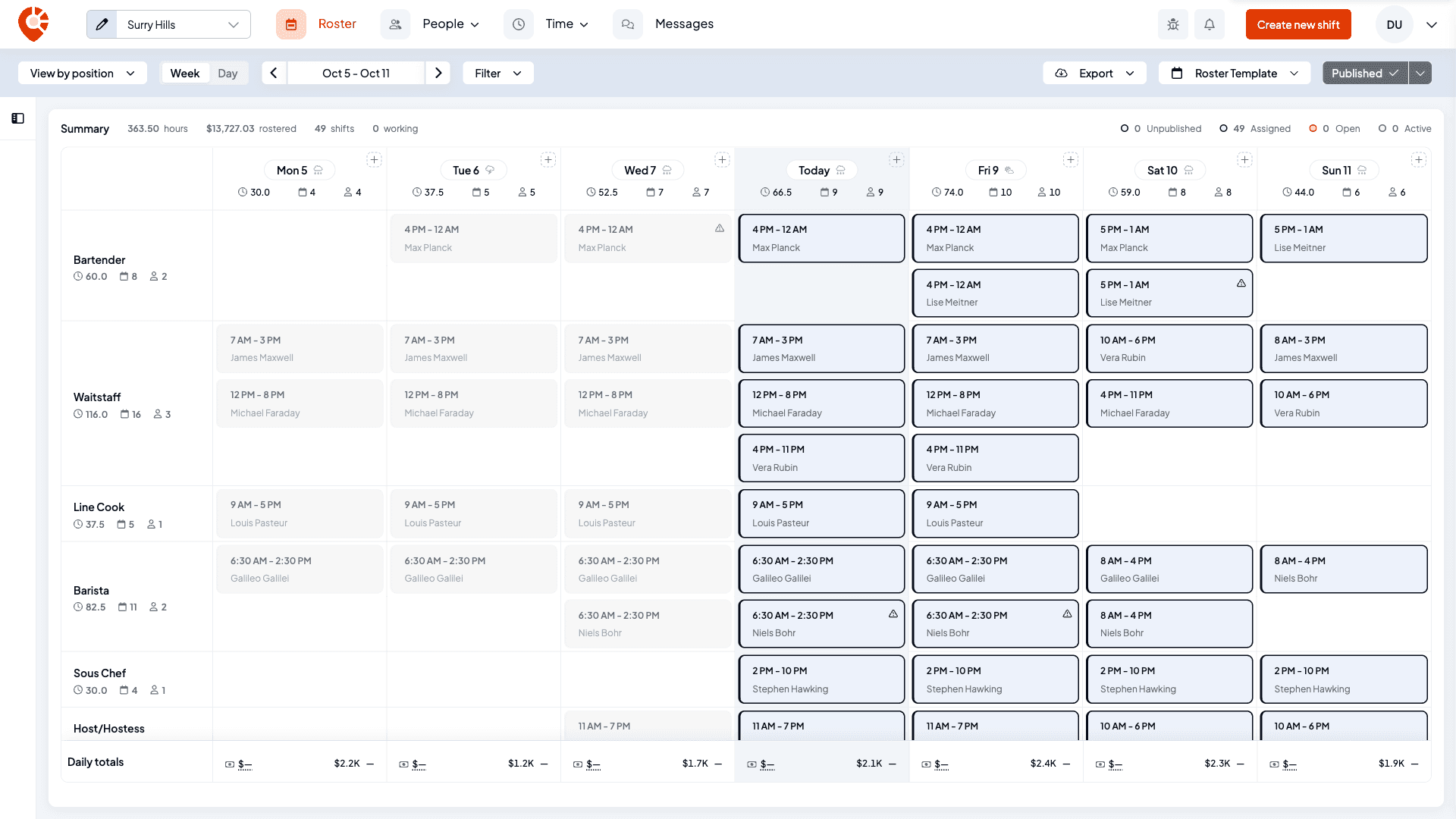This screenshot has height=819, width=1456.
Task: Go to the next week arrow
Action: (x=438, y=73)
